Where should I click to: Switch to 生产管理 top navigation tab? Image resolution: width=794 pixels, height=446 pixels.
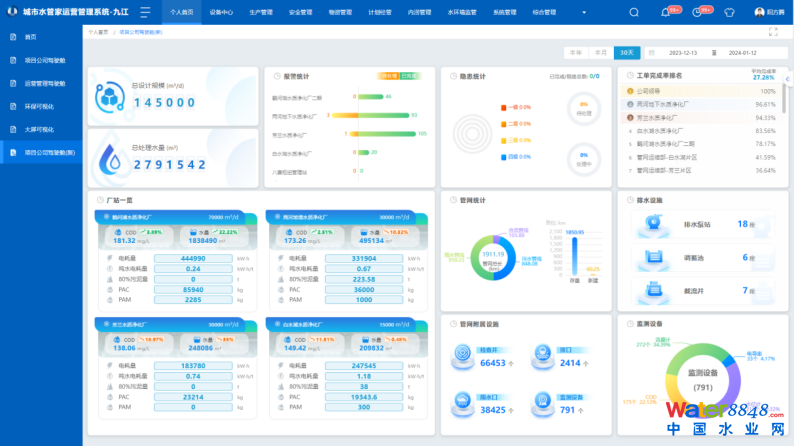pos(260,13)
